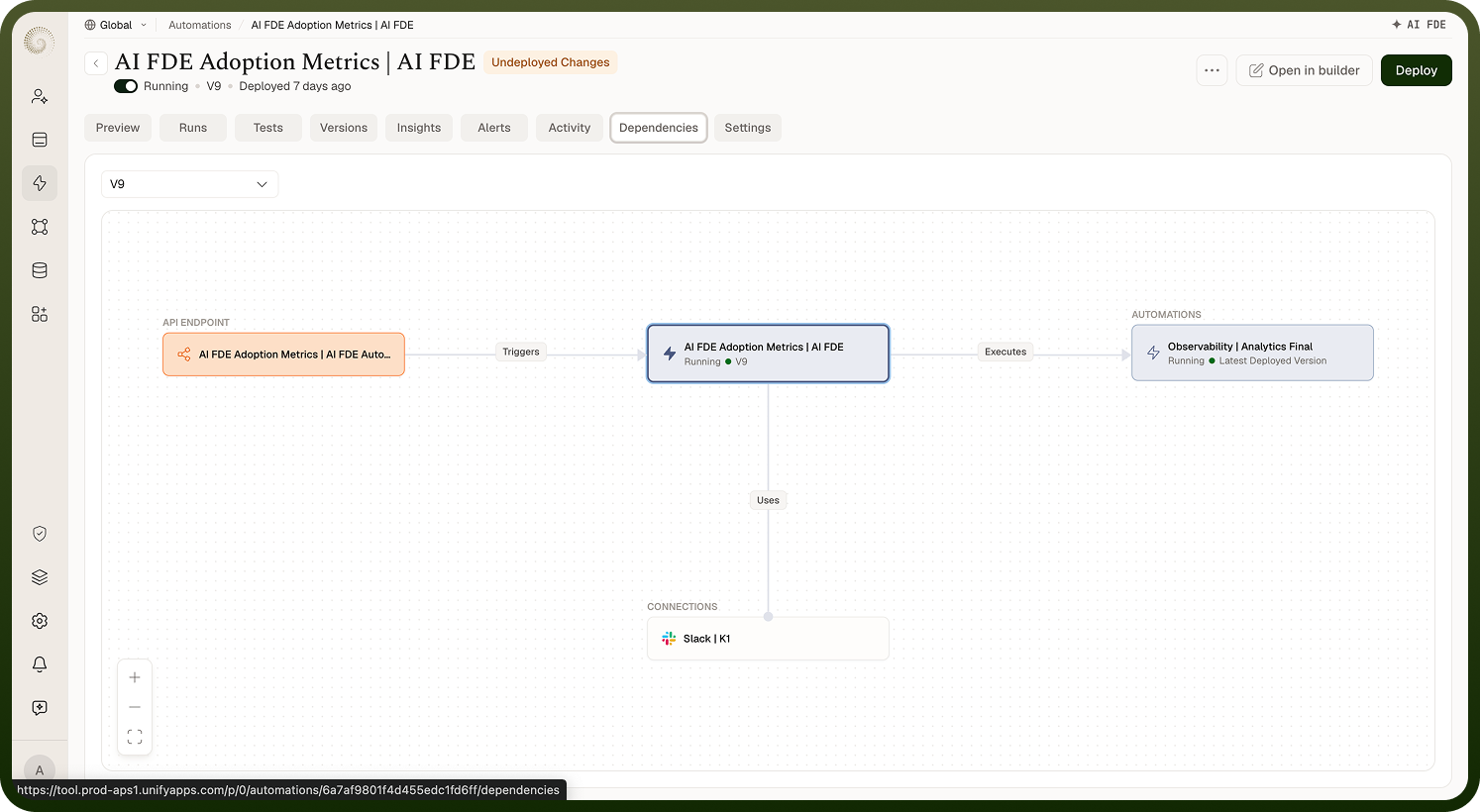Open the stacked layers sidebar icon
The height and width of the screenshot is (812, 1480).
[40, 577]
